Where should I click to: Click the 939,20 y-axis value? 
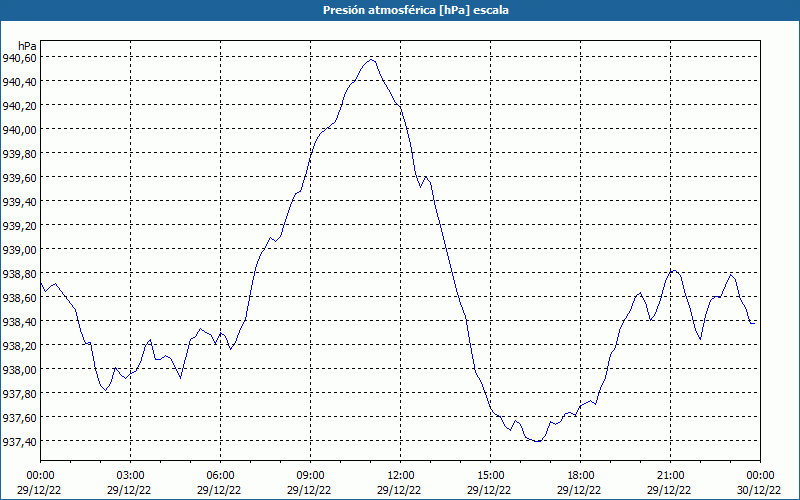point(19,226)
